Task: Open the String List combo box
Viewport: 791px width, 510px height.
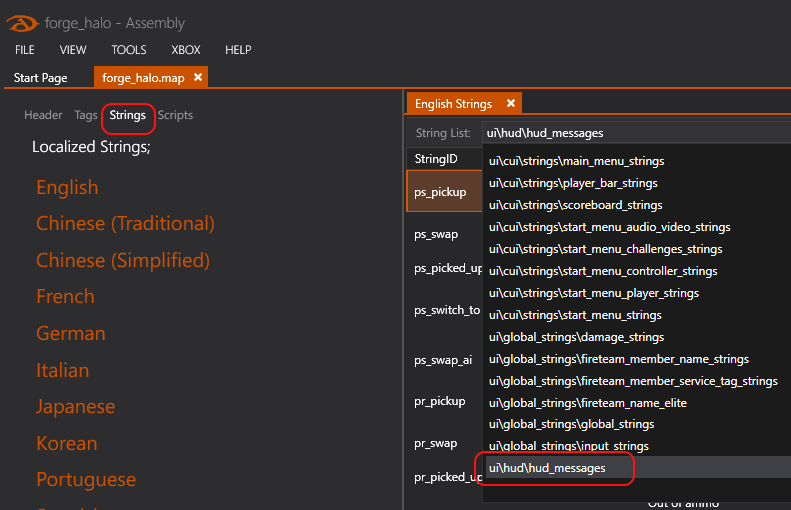Action: [x=635, y=132]
